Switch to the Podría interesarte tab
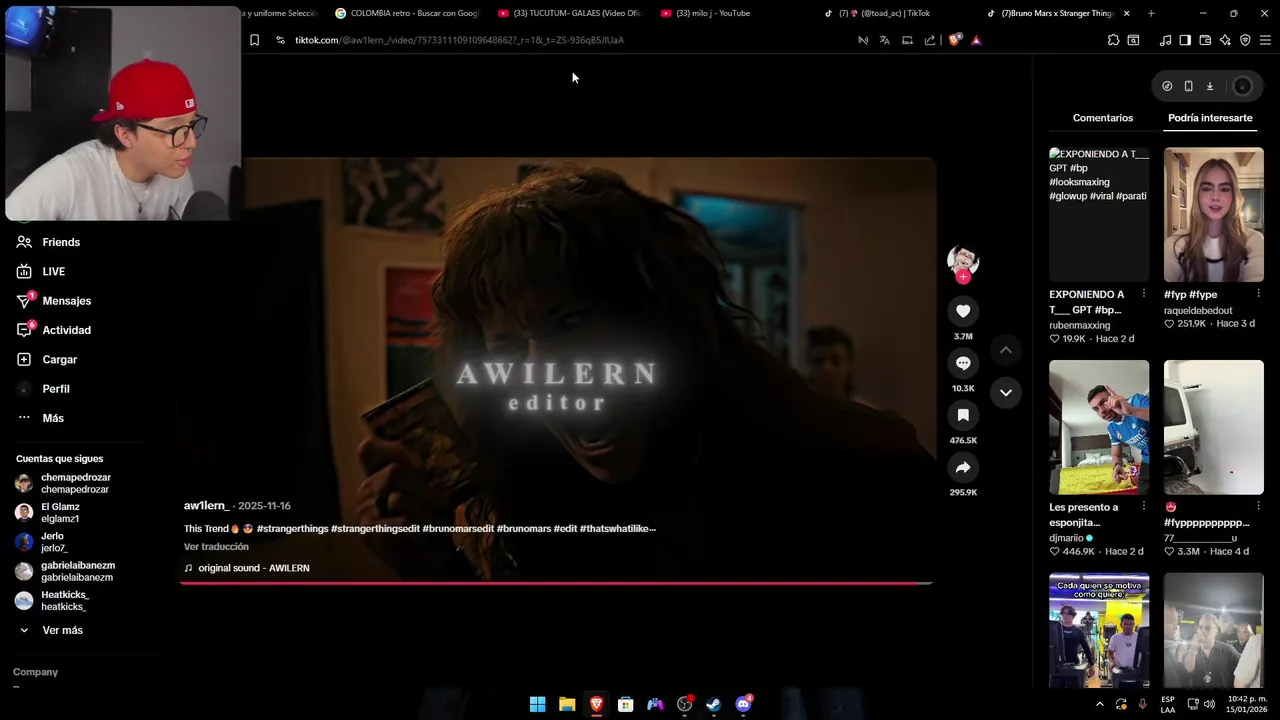Viewport: 1280px width, 720px height. 1210,118
